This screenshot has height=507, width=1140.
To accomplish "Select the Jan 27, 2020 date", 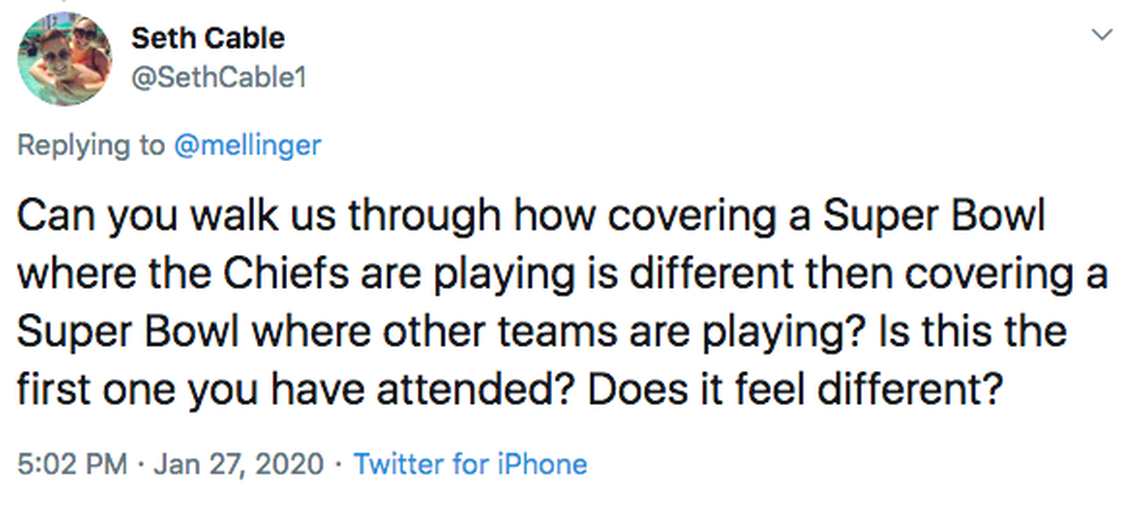I will 238,464.
